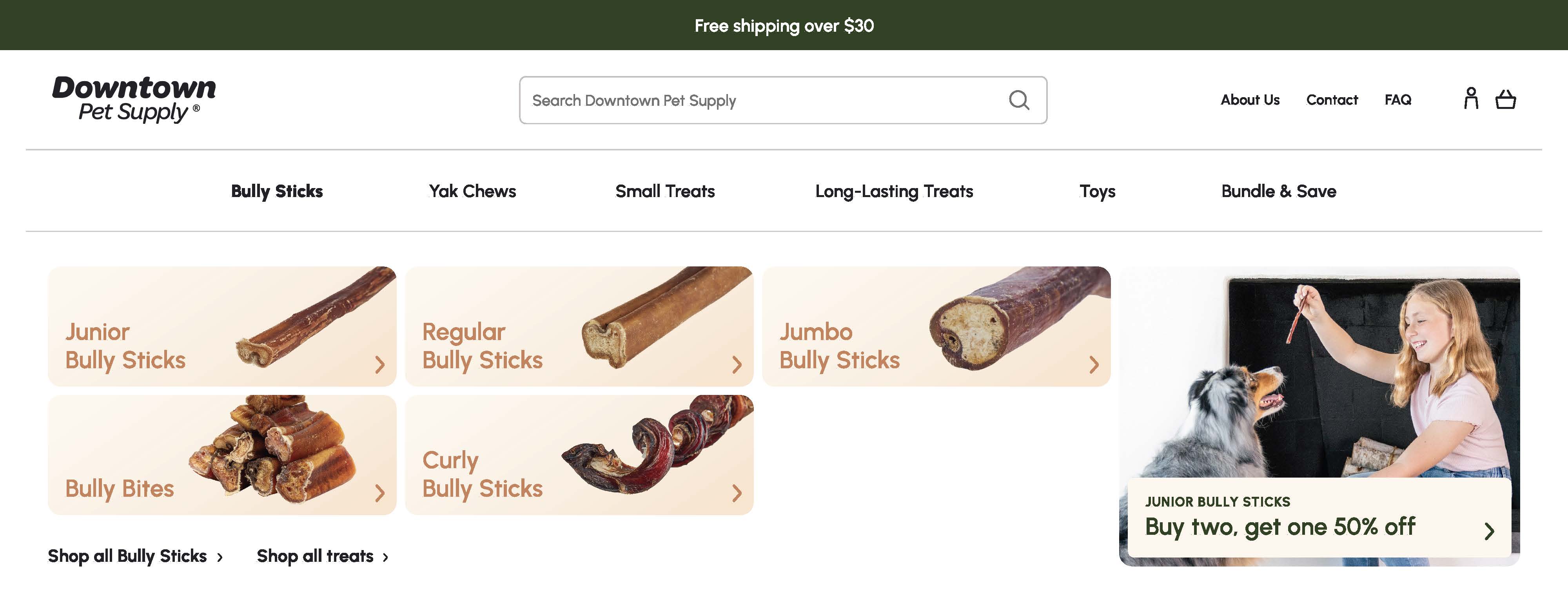
Task: Open the shopping basket icon
Action: tap(1505, 99)
